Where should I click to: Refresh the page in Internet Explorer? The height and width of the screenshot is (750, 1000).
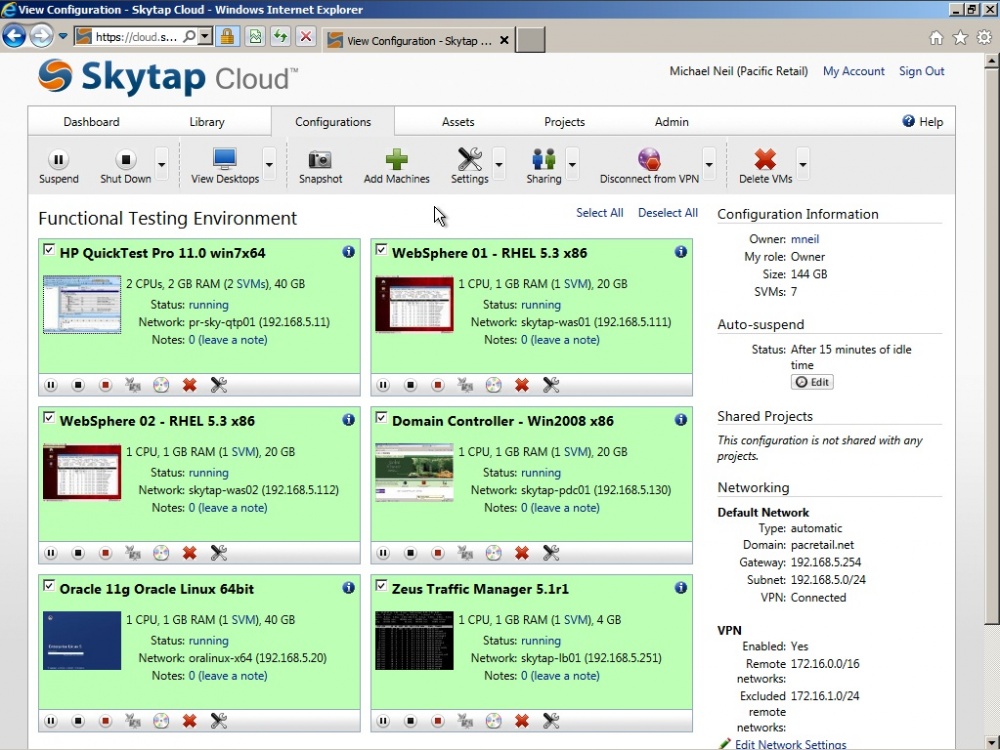[280, 36]
